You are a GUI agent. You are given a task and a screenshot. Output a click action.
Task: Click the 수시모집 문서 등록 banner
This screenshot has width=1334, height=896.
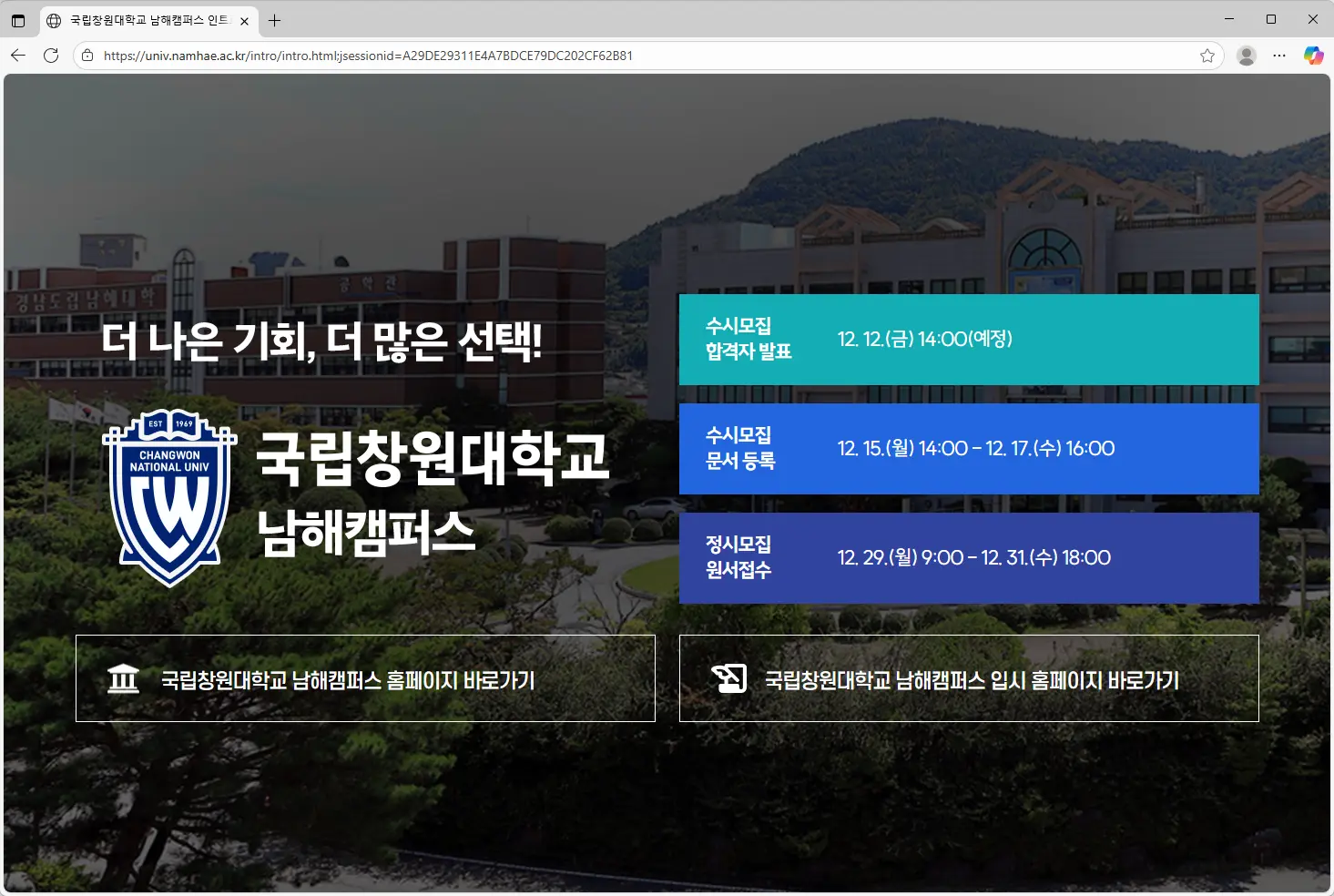(969, 449)
